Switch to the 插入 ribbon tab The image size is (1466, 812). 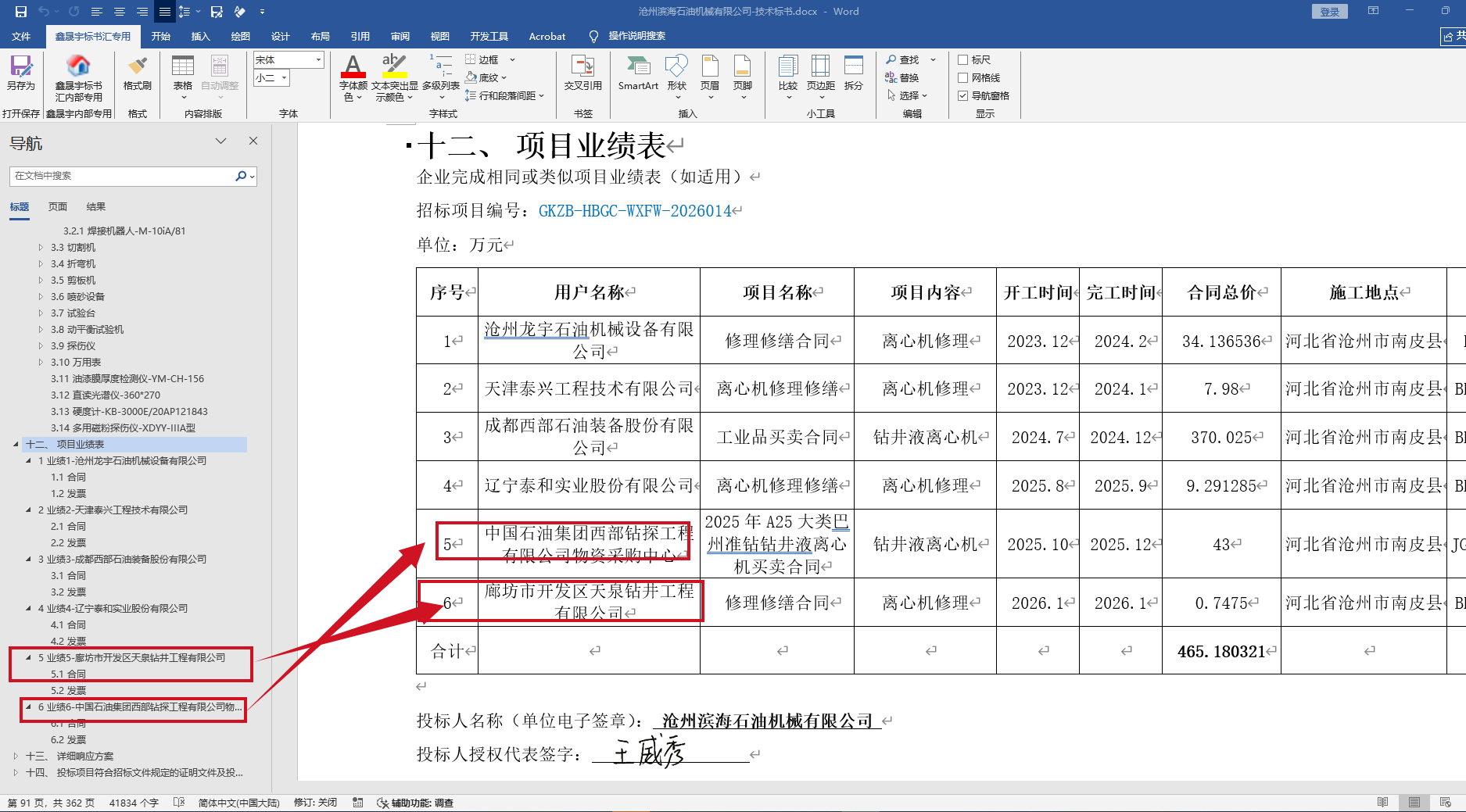[201, 36]
